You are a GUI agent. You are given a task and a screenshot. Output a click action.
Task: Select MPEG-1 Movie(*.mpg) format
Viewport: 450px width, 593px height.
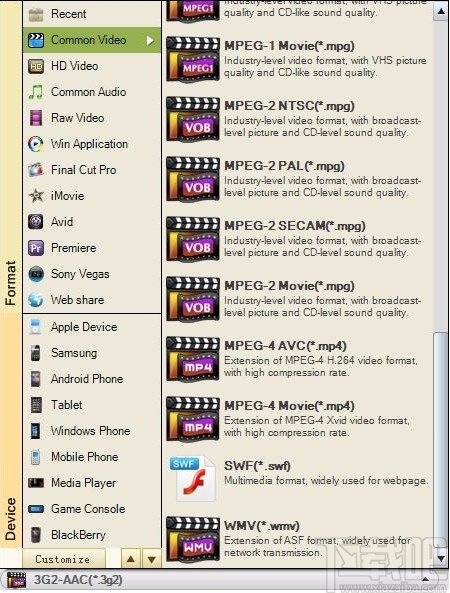(299, 59)
